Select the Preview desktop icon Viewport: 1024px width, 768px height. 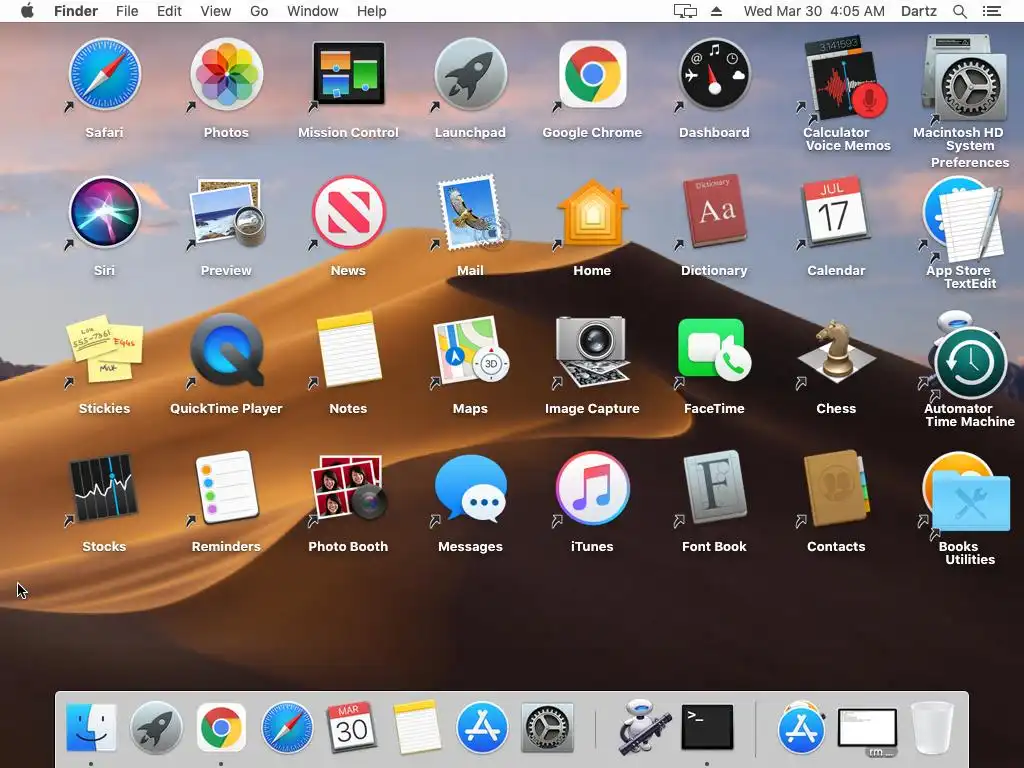tap(227, 212)
